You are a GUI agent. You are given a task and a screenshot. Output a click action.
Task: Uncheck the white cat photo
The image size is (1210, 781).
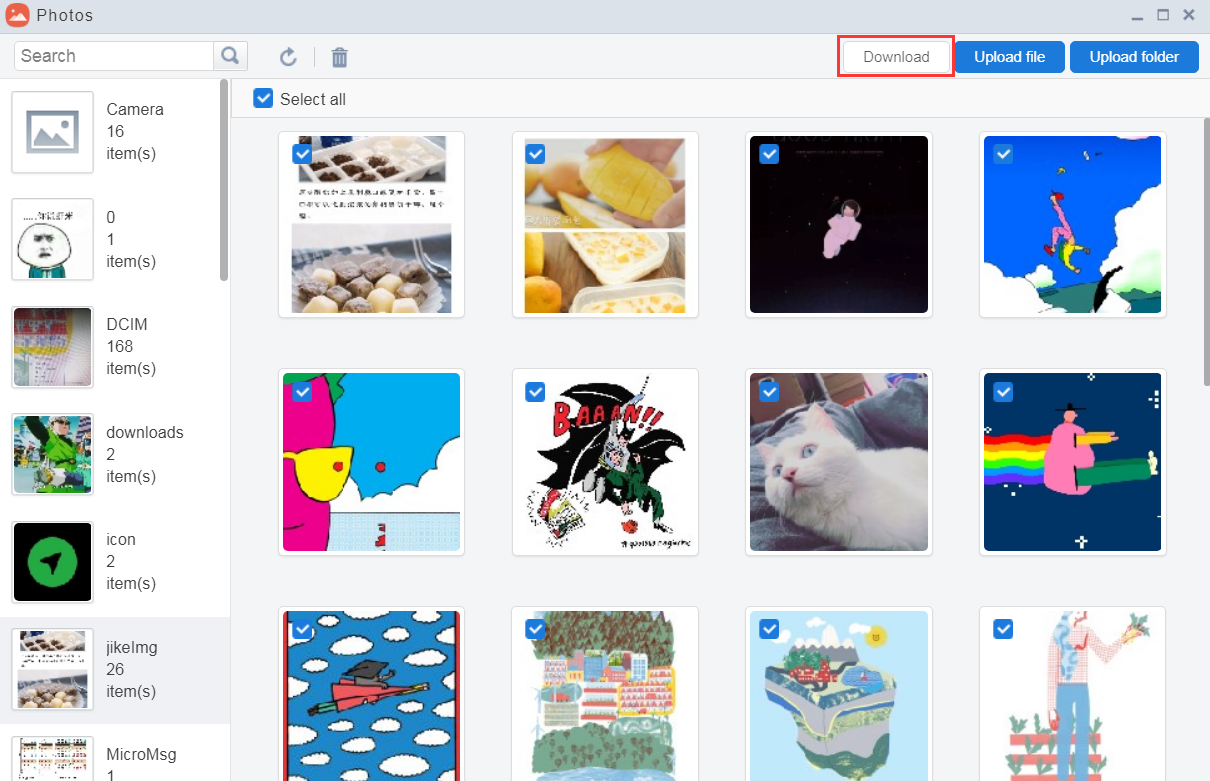(x=769, y=392)
